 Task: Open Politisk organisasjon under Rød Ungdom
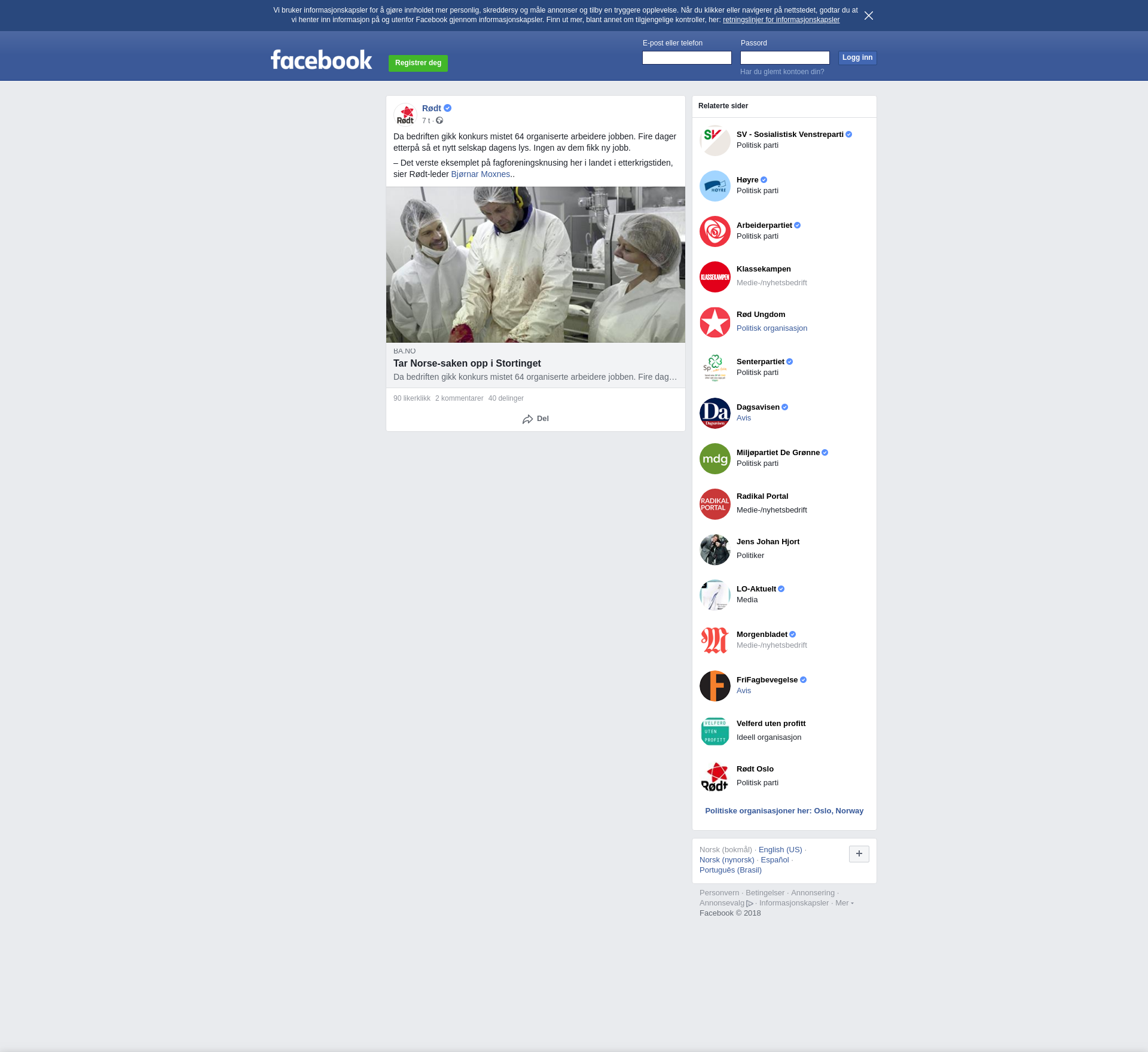pos(772,328)
